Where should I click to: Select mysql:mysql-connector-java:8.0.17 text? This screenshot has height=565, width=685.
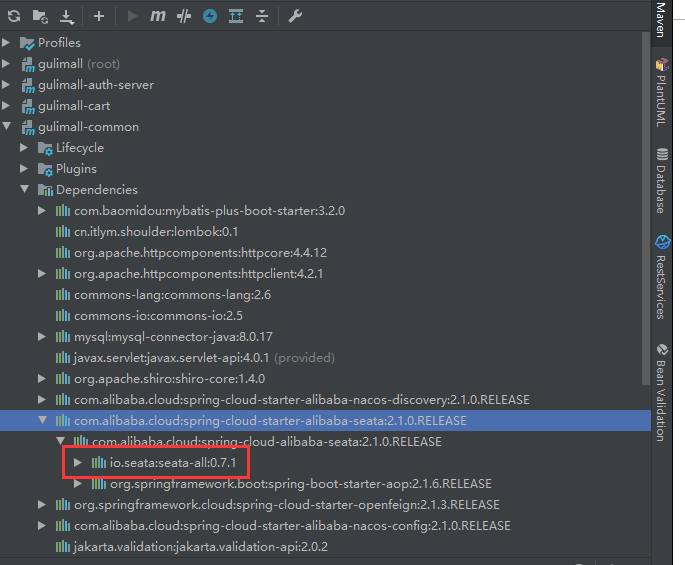tap(173, 337)
